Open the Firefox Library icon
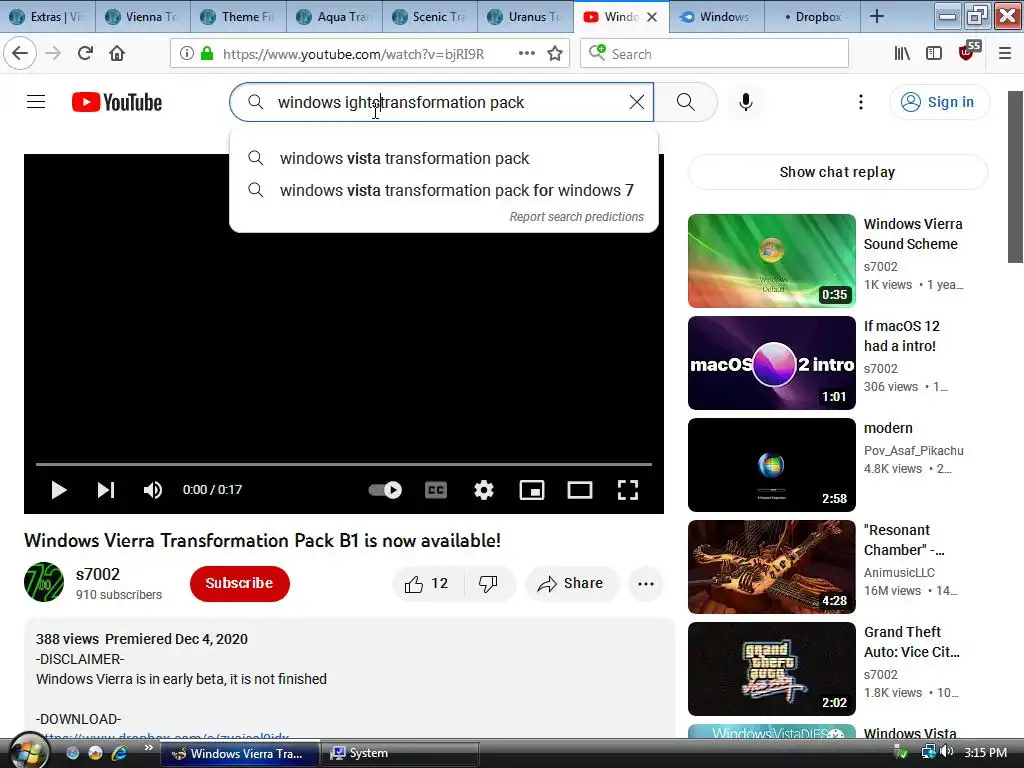 click(902, 54)
